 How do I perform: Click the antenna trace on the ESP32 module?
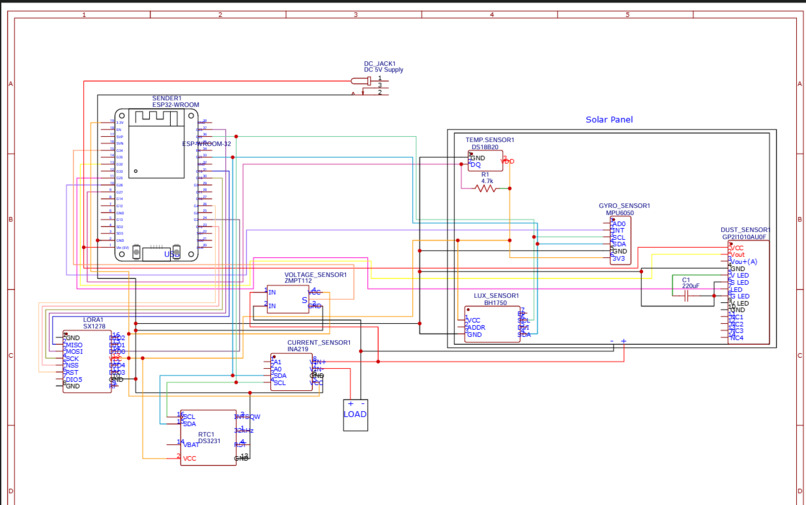click(156, 117)
